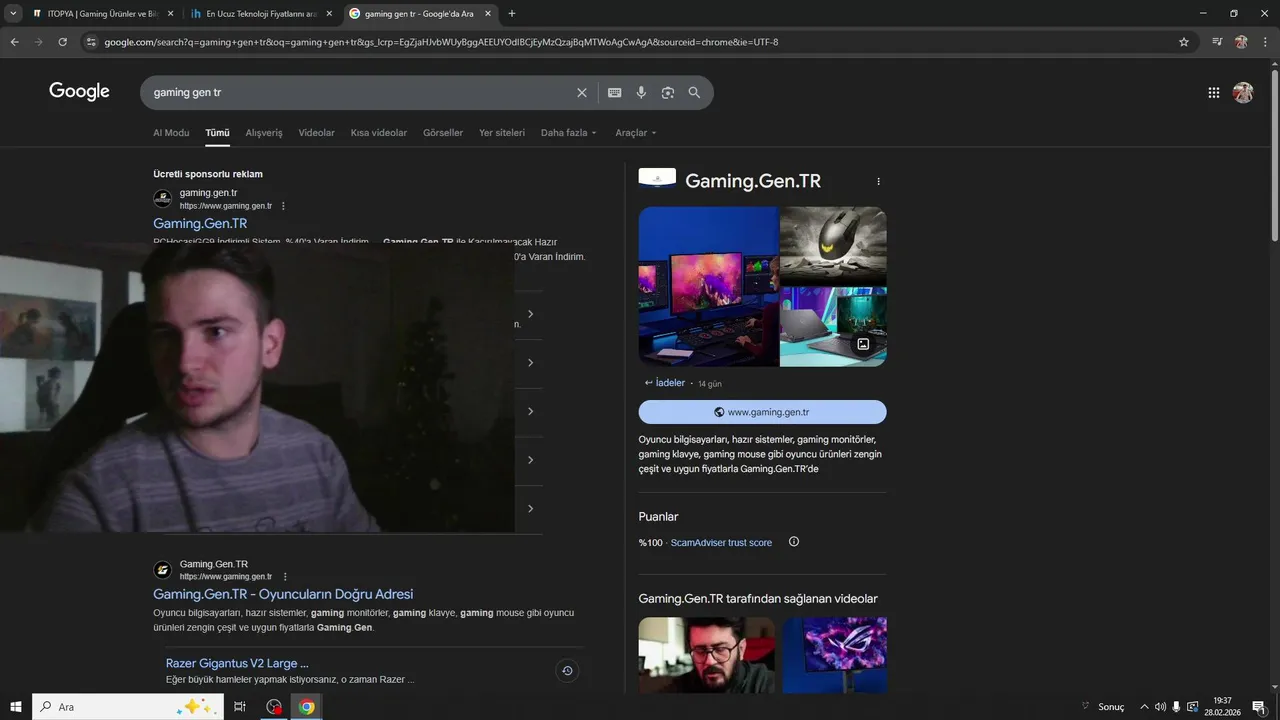Screen dimensions: 1280x720
Task: Click the www.gaming.gen.tr button
Action: [762, 412]
